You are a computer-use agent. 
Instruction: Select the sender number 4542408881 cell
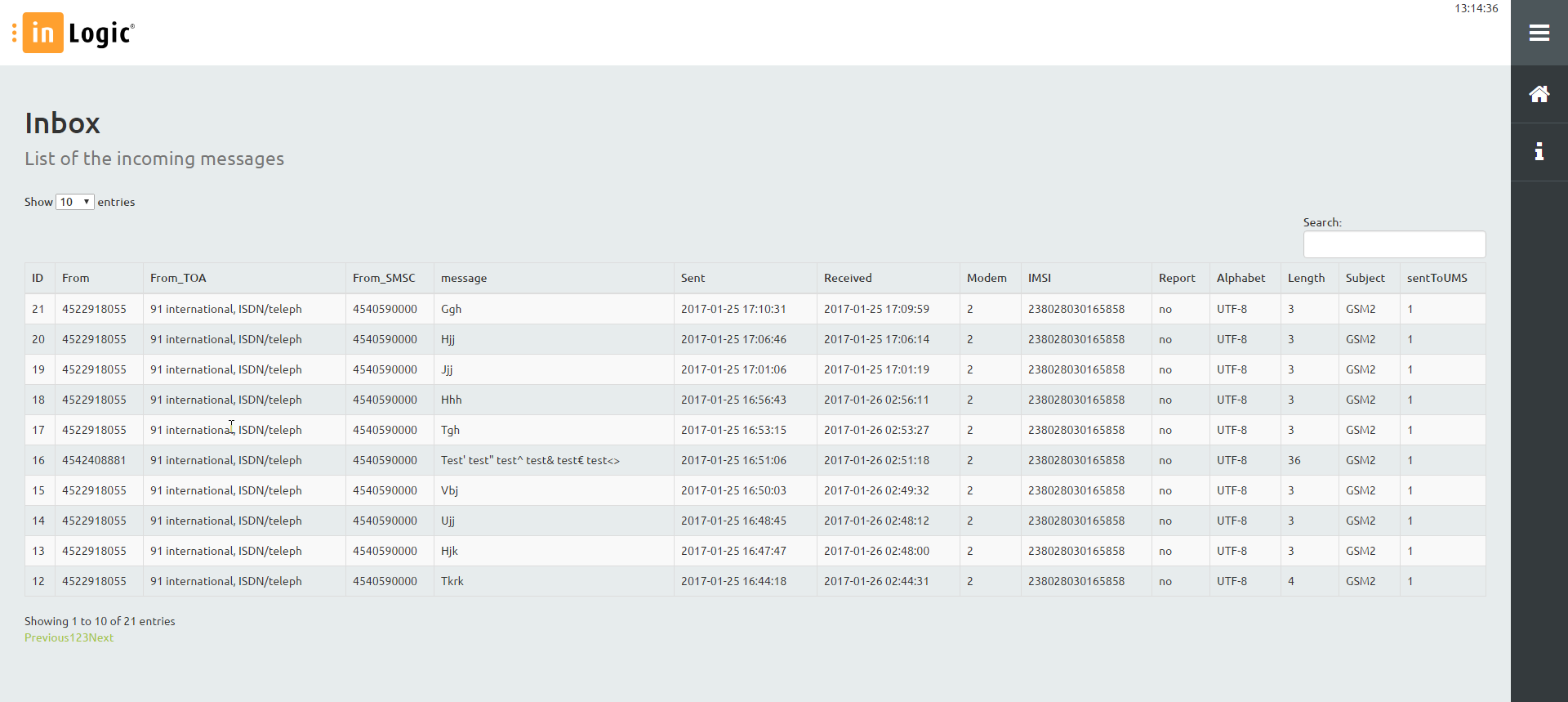[94, 461]
